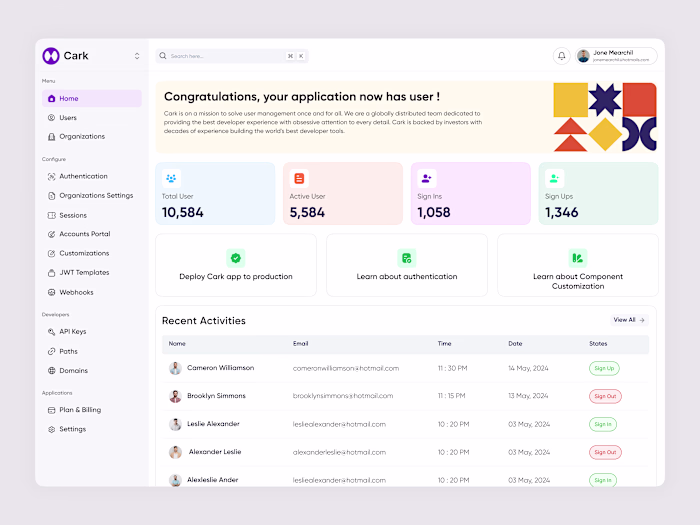Click the Paths link icon

[51, 351]
